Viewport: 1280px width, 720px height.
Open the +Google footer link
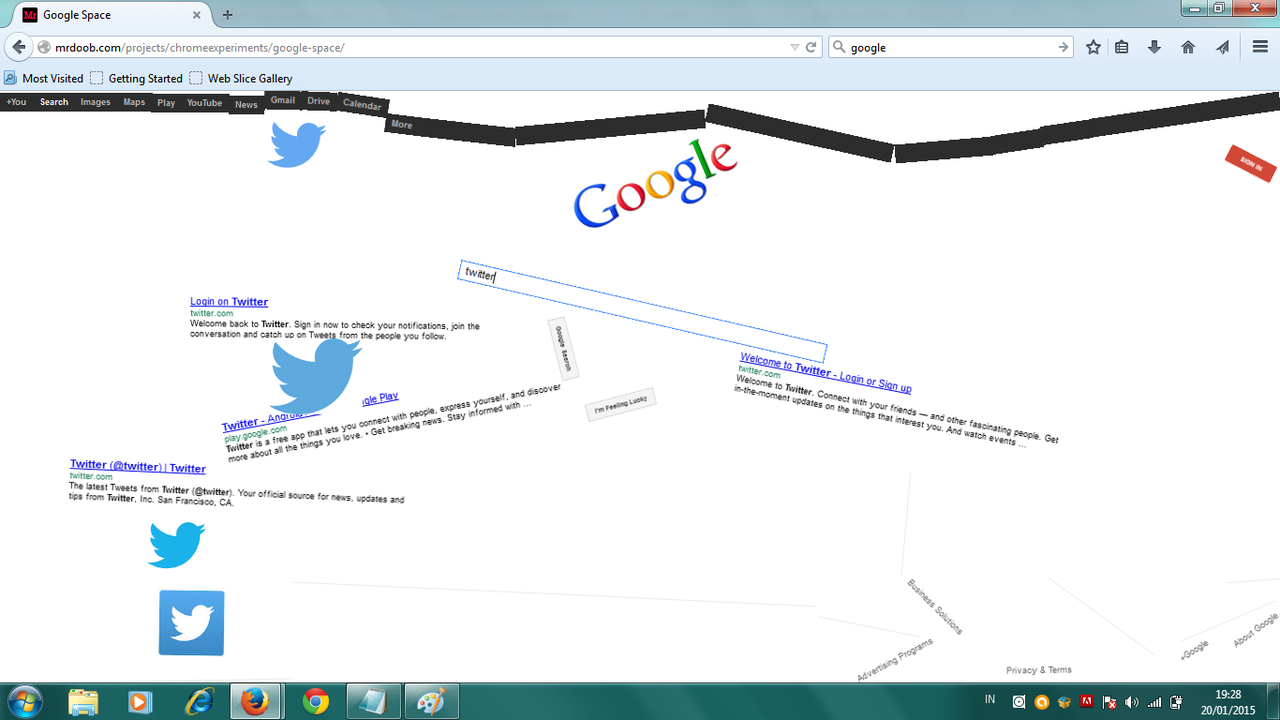pos(1194,649)
